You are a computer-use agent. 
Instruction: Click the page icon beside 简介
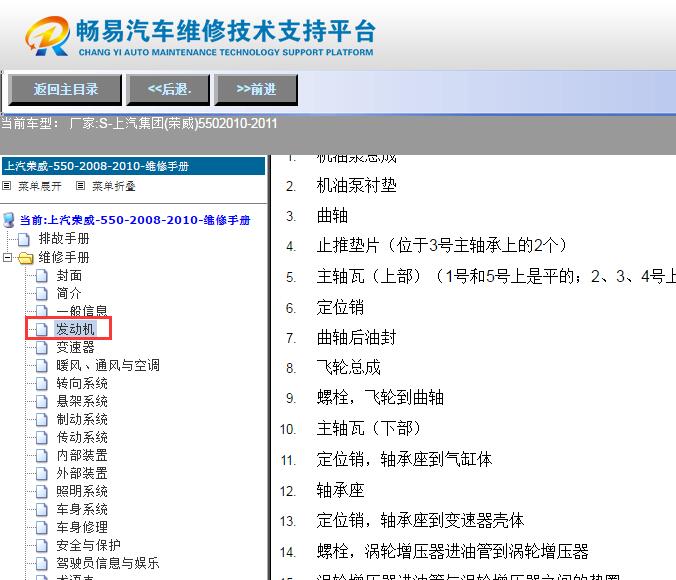[41, 294]
